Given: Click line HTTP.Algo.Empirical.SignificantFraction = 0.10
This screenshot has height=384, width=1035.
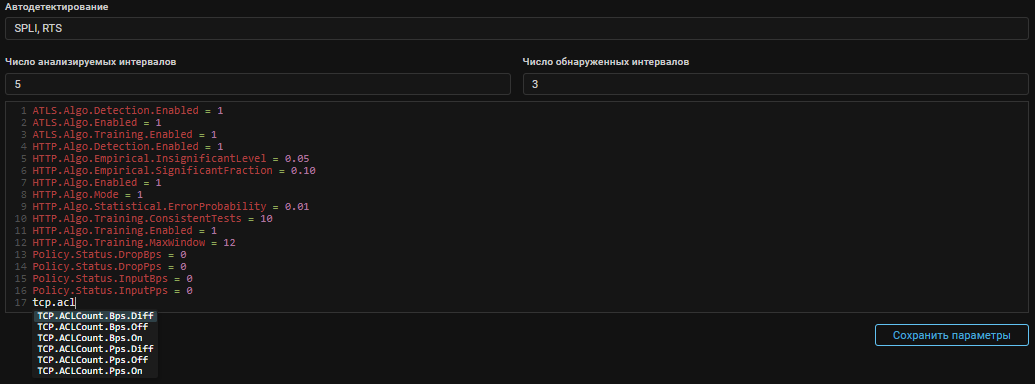Looking at the screenshot, I should pos(174,170).
